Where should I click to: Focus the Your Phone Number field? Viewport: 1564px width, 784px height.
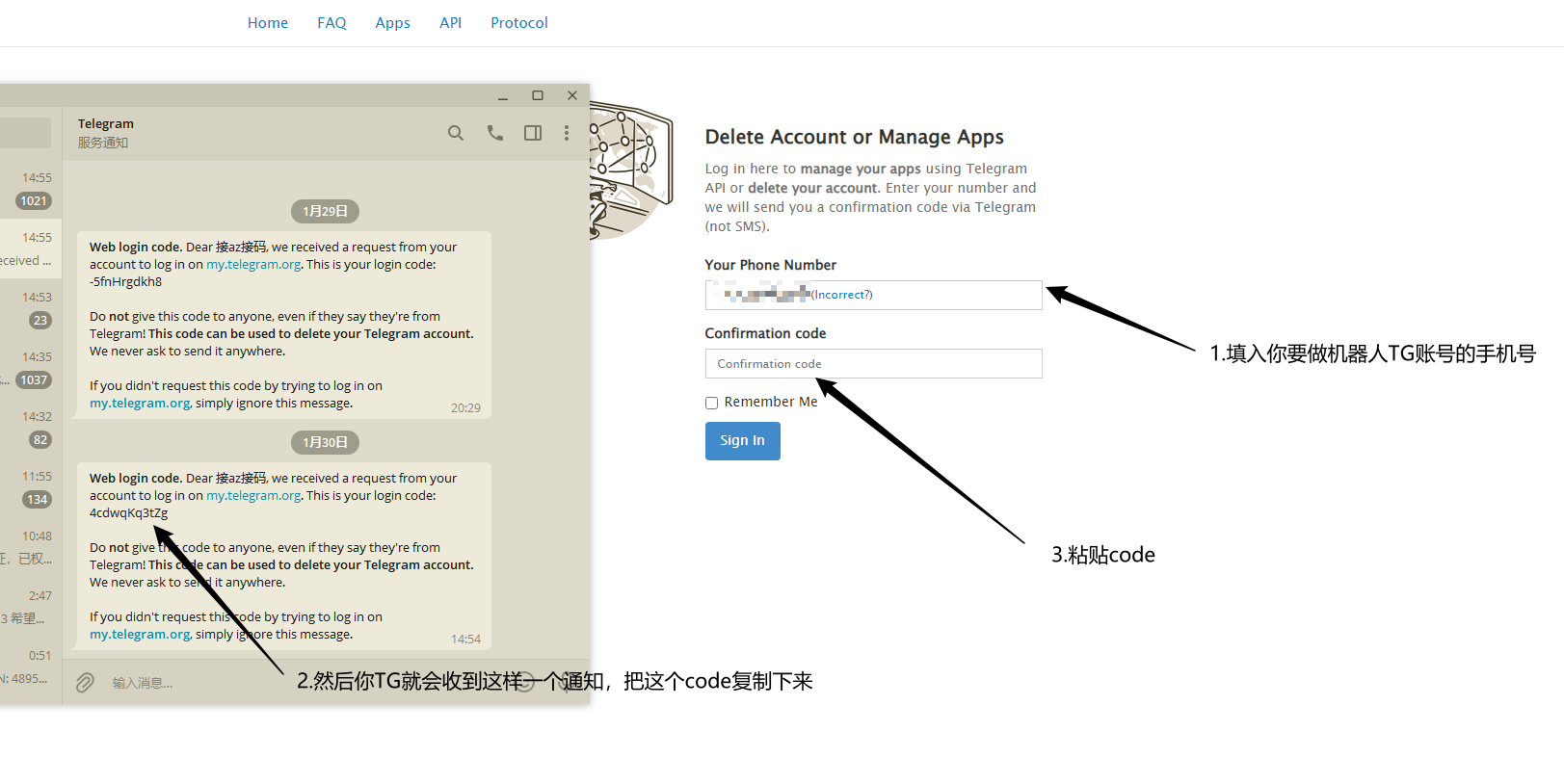[873, 295]
